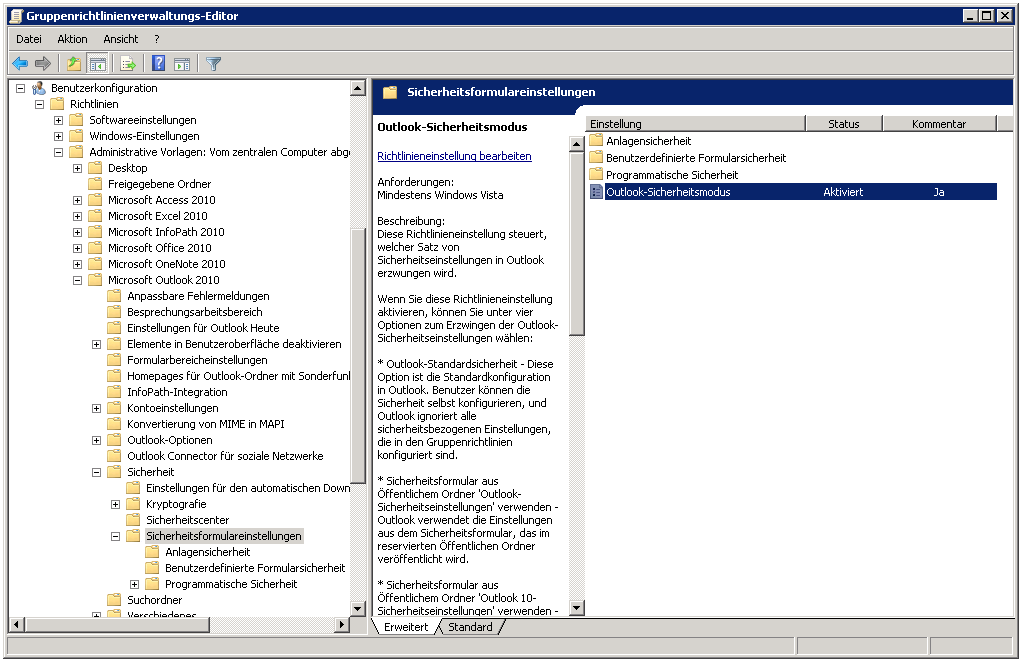Click the Richtlinieneinstellung bearbeiten link
Viewport: 1021px width, 661px height.
coord(455,156)
